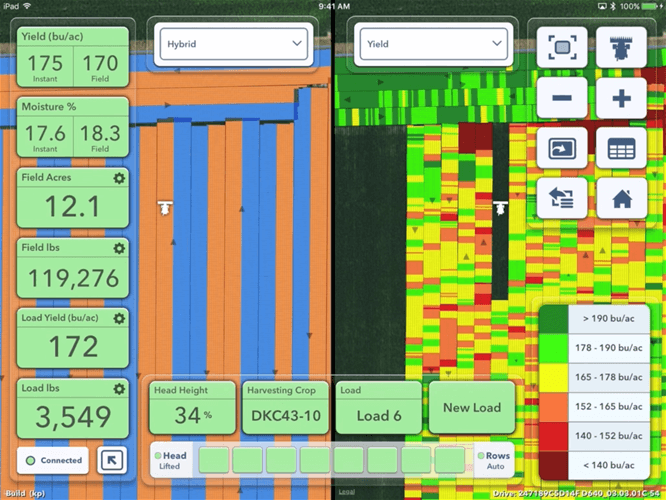Viewport: 666px width, 500px height.
Task: Open the data table grid icon
Action: tap(621, 149)
